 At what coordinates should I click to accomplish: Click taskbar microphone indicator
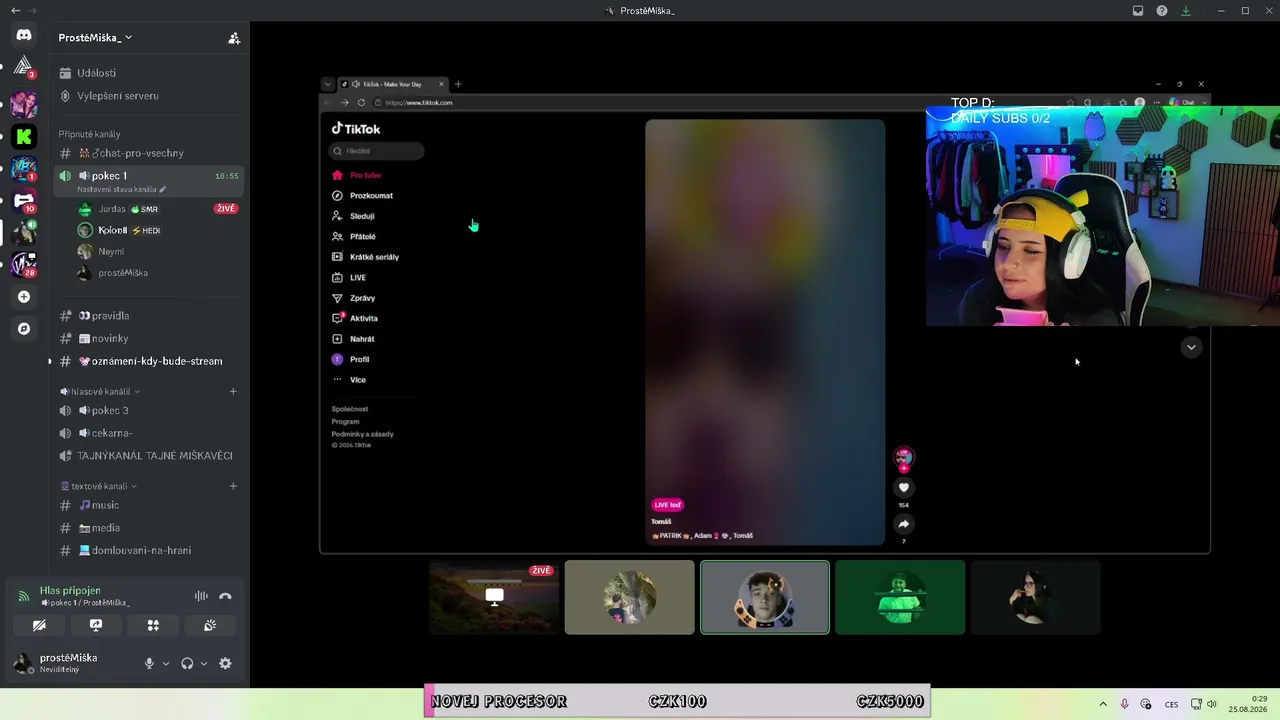click(x=1125, y=704)
